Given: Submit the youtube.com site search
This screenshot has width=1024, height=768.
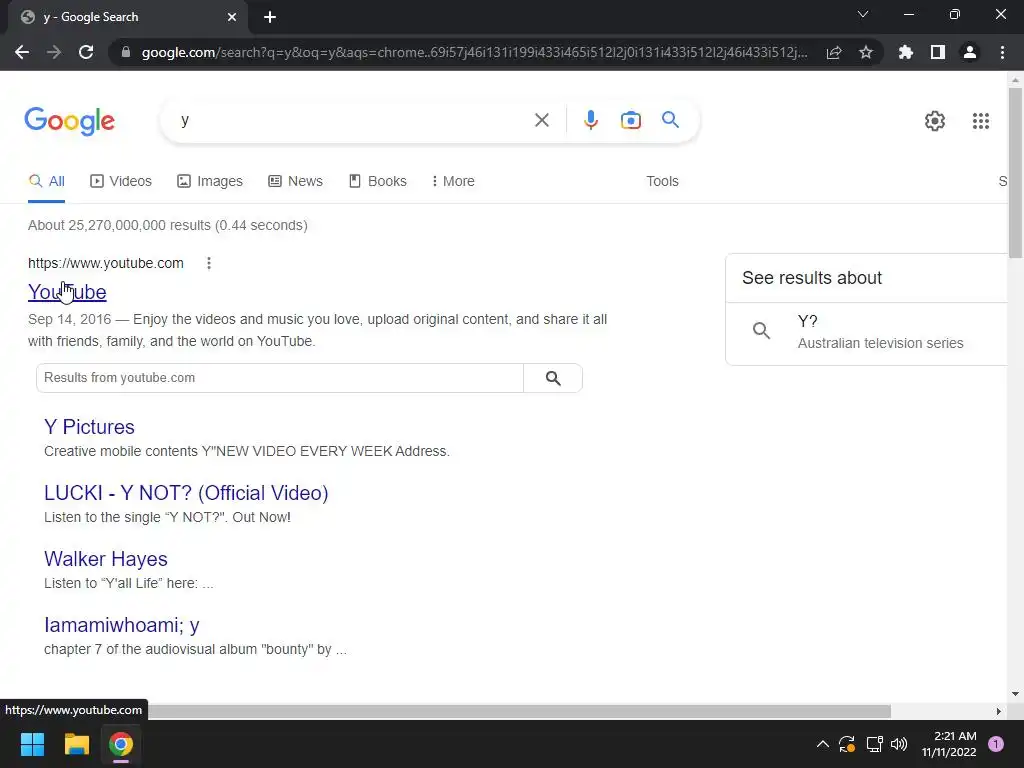Looking at the screenshot, I should pyautogui.click(x=553, y=378).
